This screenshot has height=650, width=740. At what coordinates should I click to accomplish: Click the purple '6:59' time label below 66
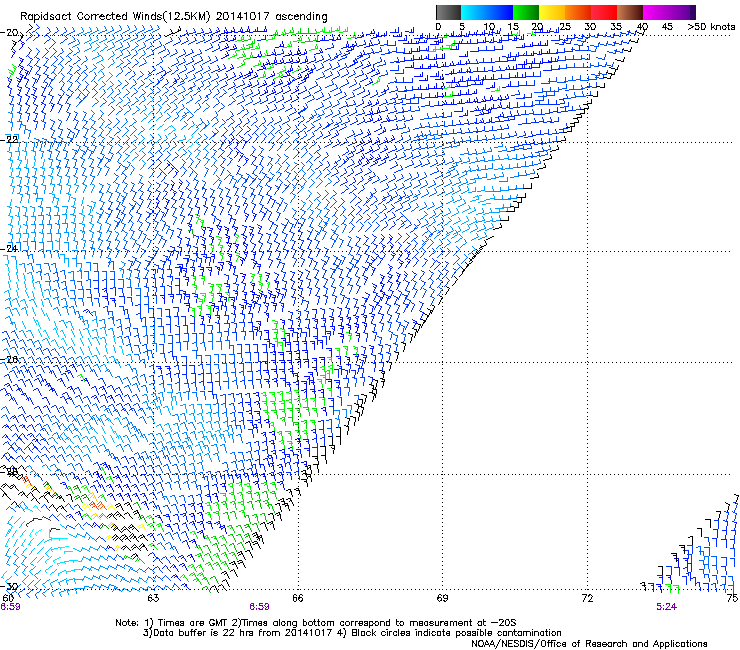click(260, 607)
